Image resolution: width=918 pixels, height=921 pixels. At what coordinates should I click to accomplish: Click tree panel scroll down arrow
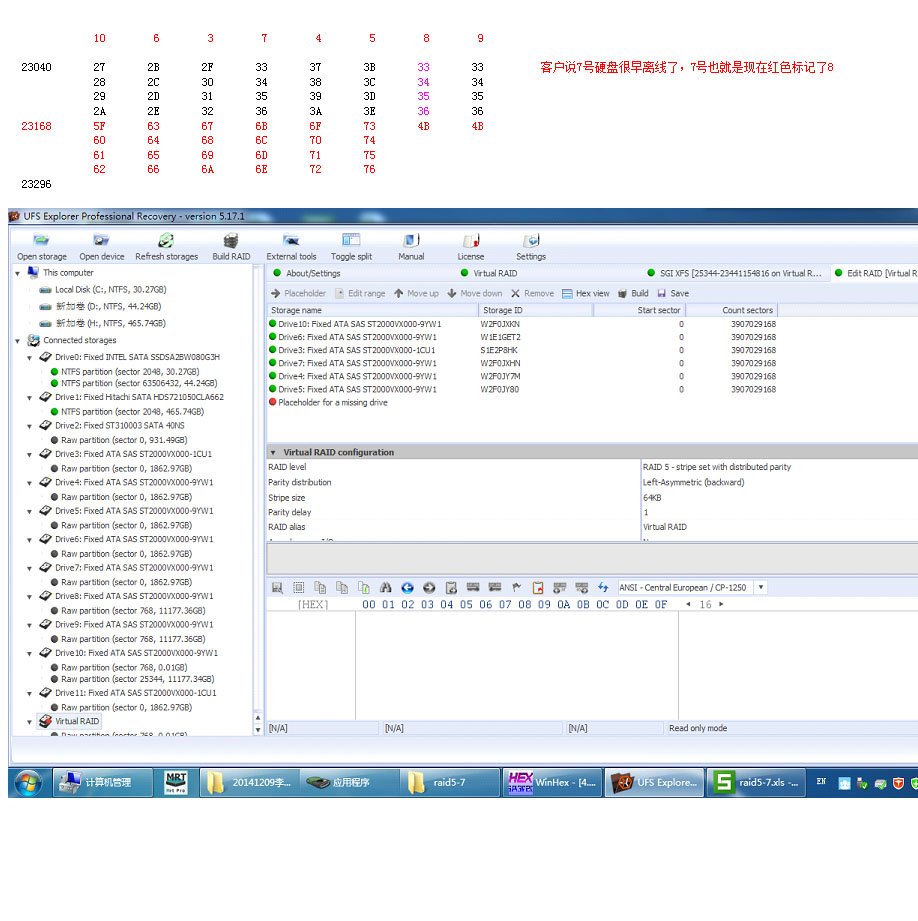(258, 730)
